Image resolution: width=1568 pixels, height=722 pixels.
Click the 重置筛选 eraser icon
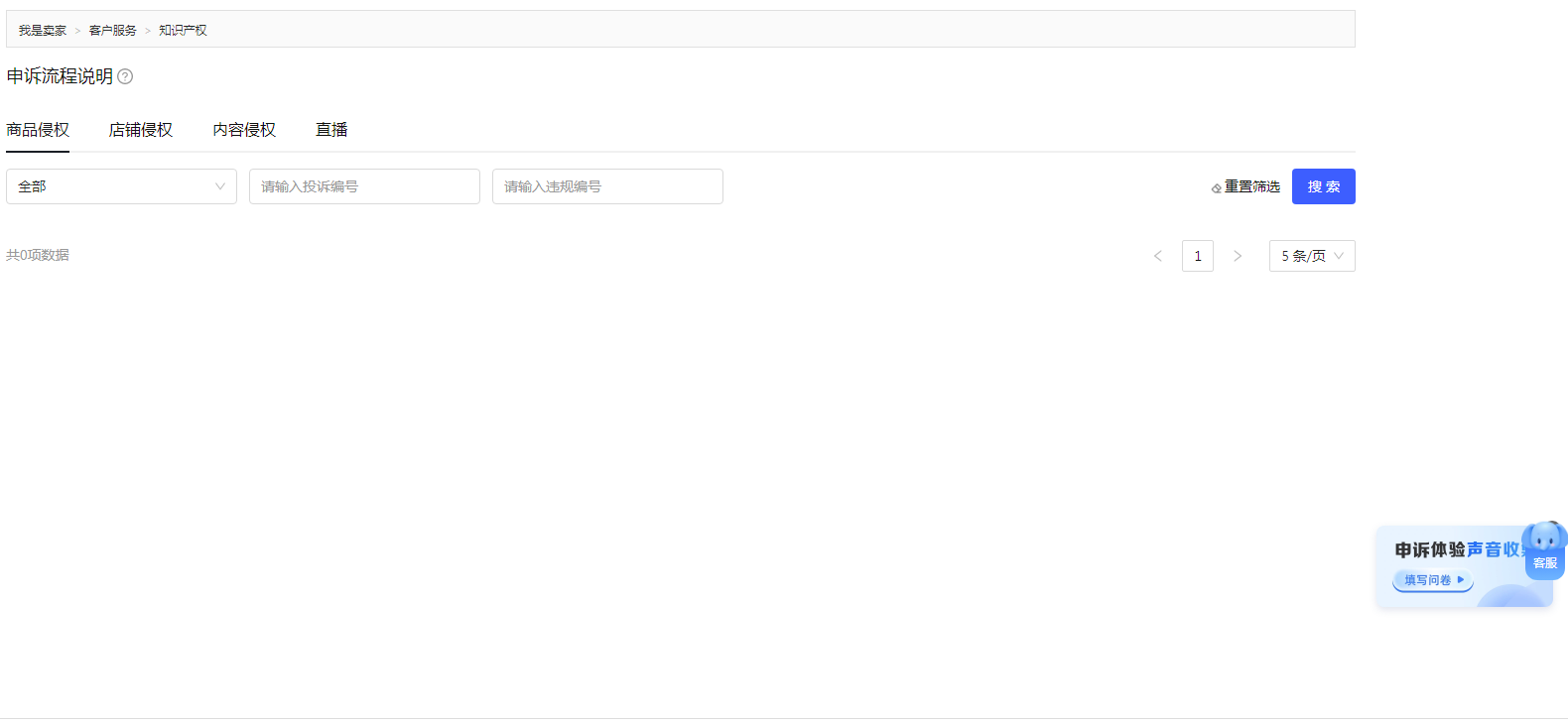tap(1216, 188)
